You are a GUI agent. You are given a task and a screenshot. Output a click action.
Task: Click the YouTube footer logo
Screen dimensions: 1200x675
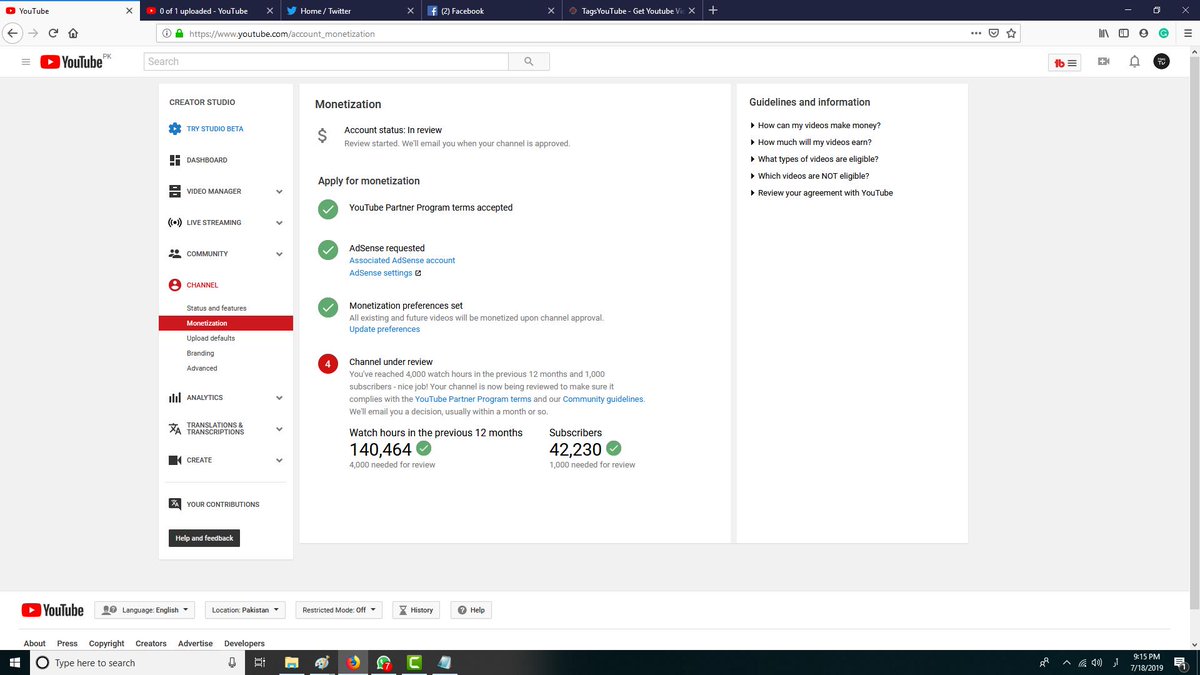[52, 610]
